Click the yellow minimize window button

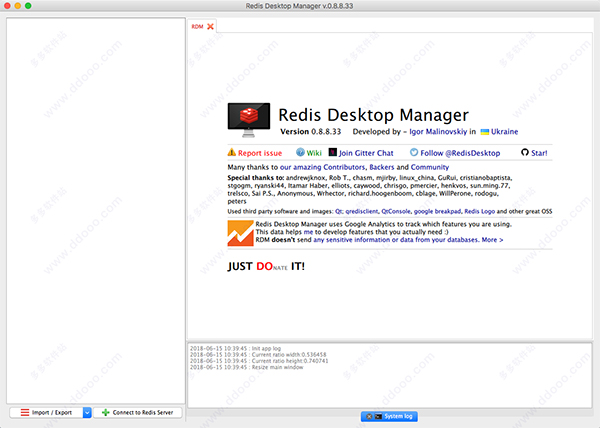click(18, 6)
